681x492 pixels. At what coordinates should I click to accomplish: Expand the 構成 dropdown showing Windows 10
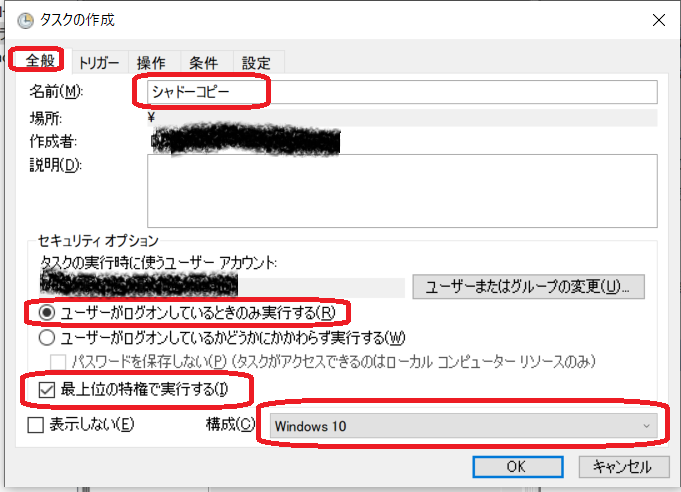462,425
